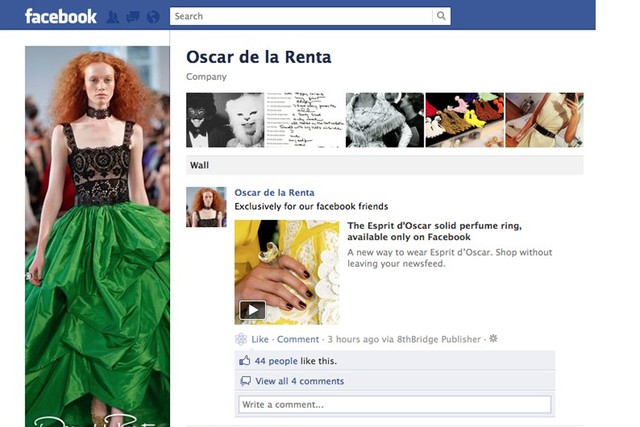Open the notifications globe icon
Image resolution: width=640 pixels, height=427 pixels.
coord(153,17)
